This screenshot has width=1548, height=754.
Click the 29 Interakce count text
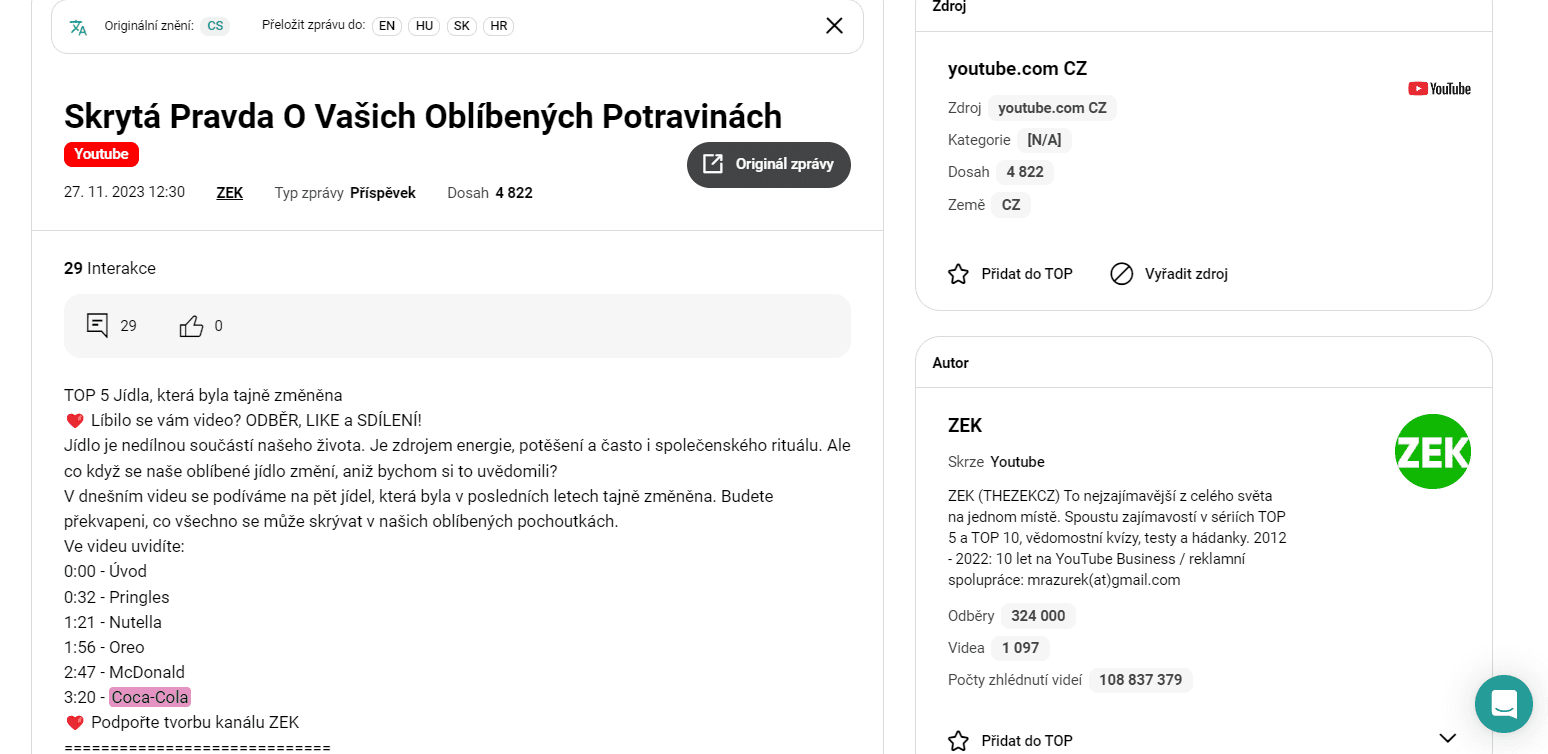point(110,268)
